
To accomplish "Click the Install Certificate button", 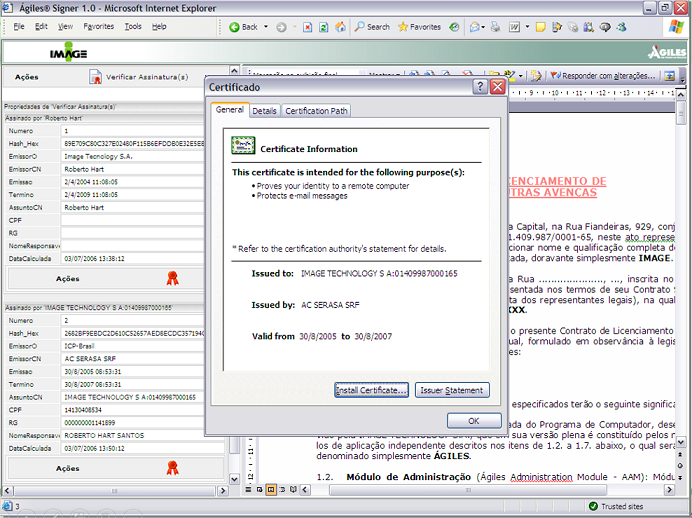I will click(371, 390).
